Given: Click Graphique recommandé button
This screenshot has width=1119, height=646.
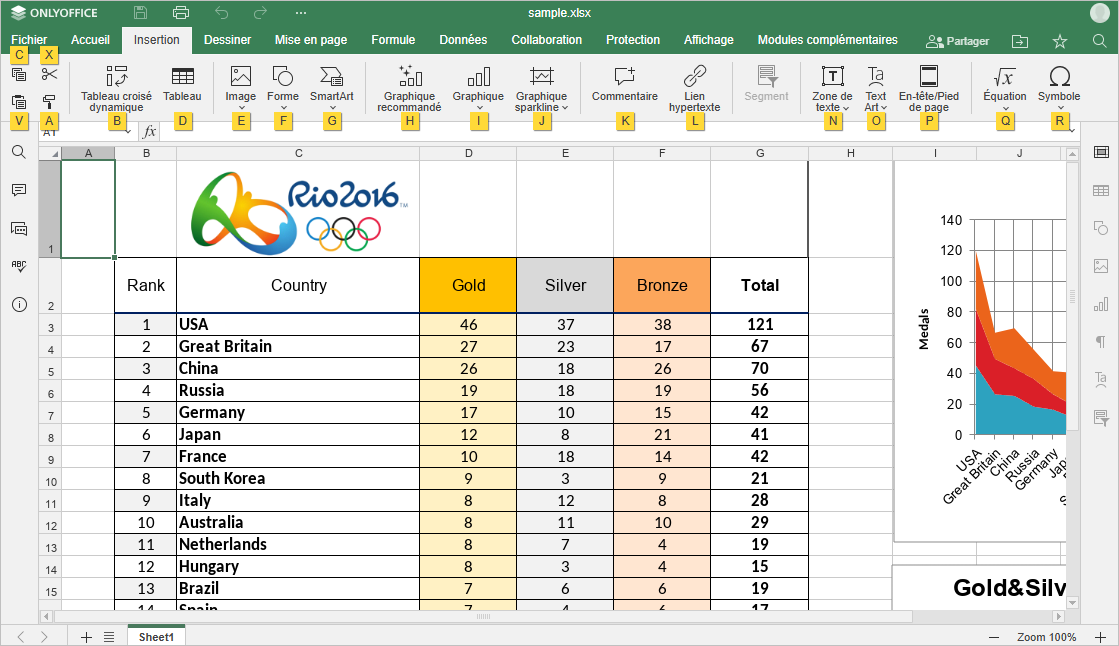Looking at the screenshot, I should click(409, 85).
